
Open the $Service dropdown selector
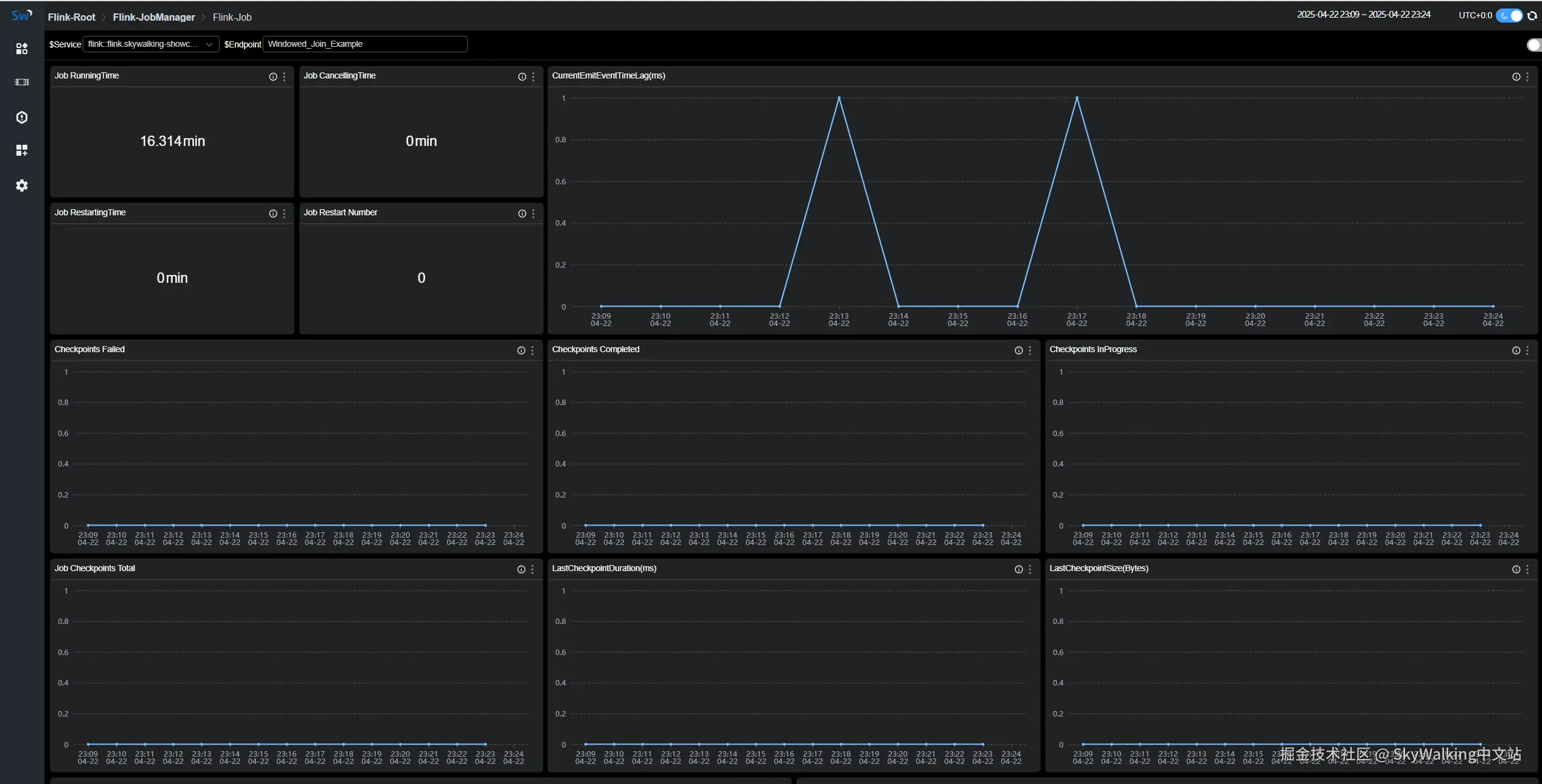coord(150,44)
